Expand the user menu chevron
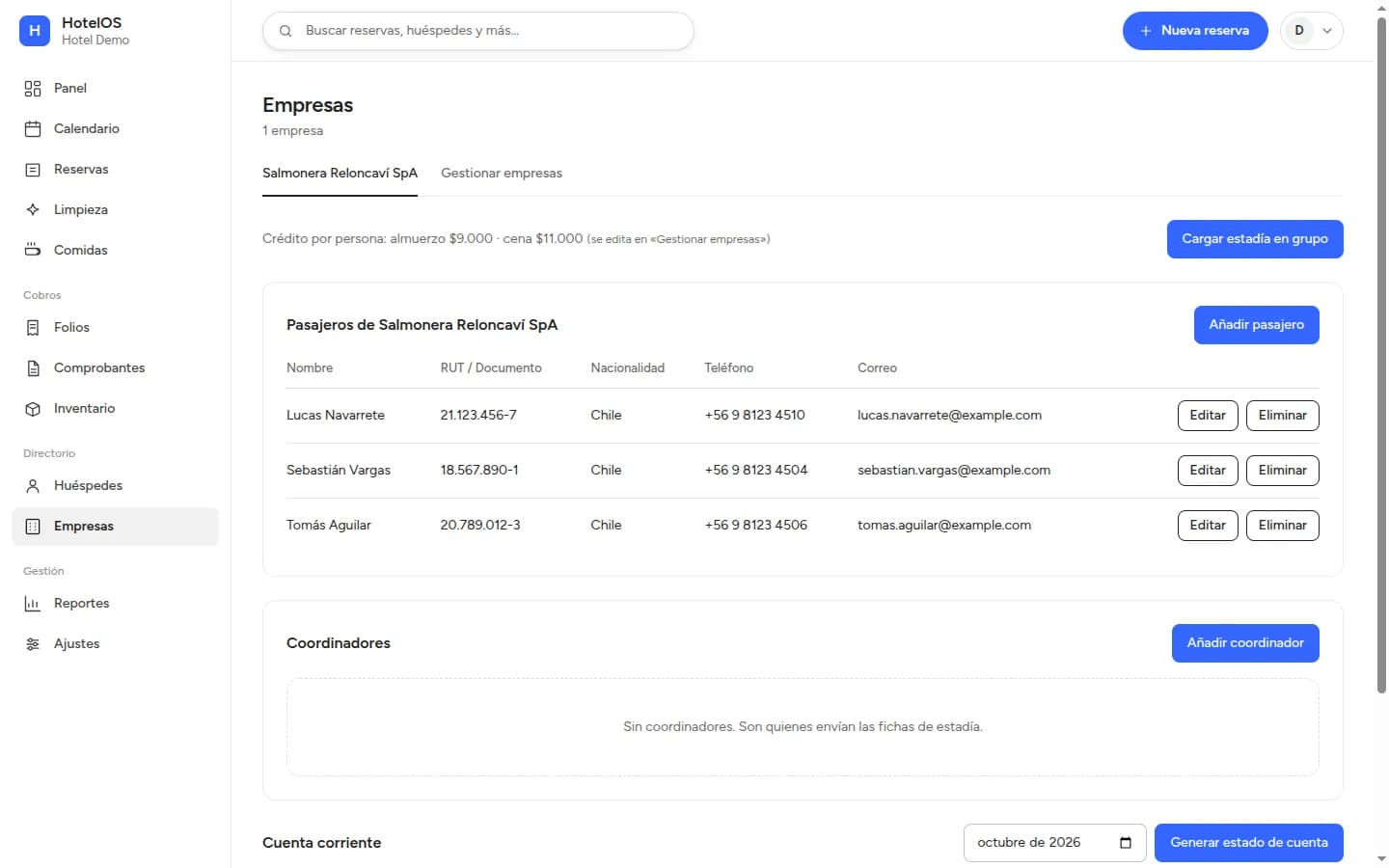Viewport: 1389px width, 868px height. tap(1327, 31)
